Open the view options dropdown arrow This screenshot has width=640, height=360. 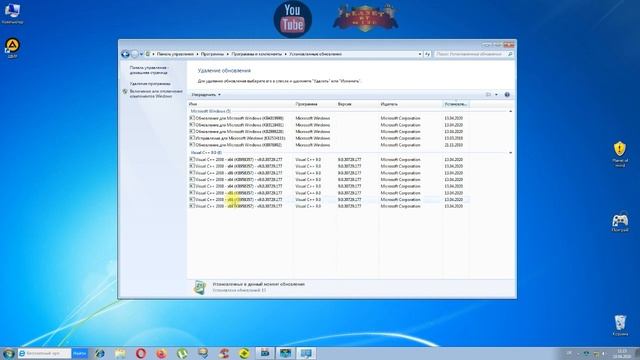click(496, 95)
